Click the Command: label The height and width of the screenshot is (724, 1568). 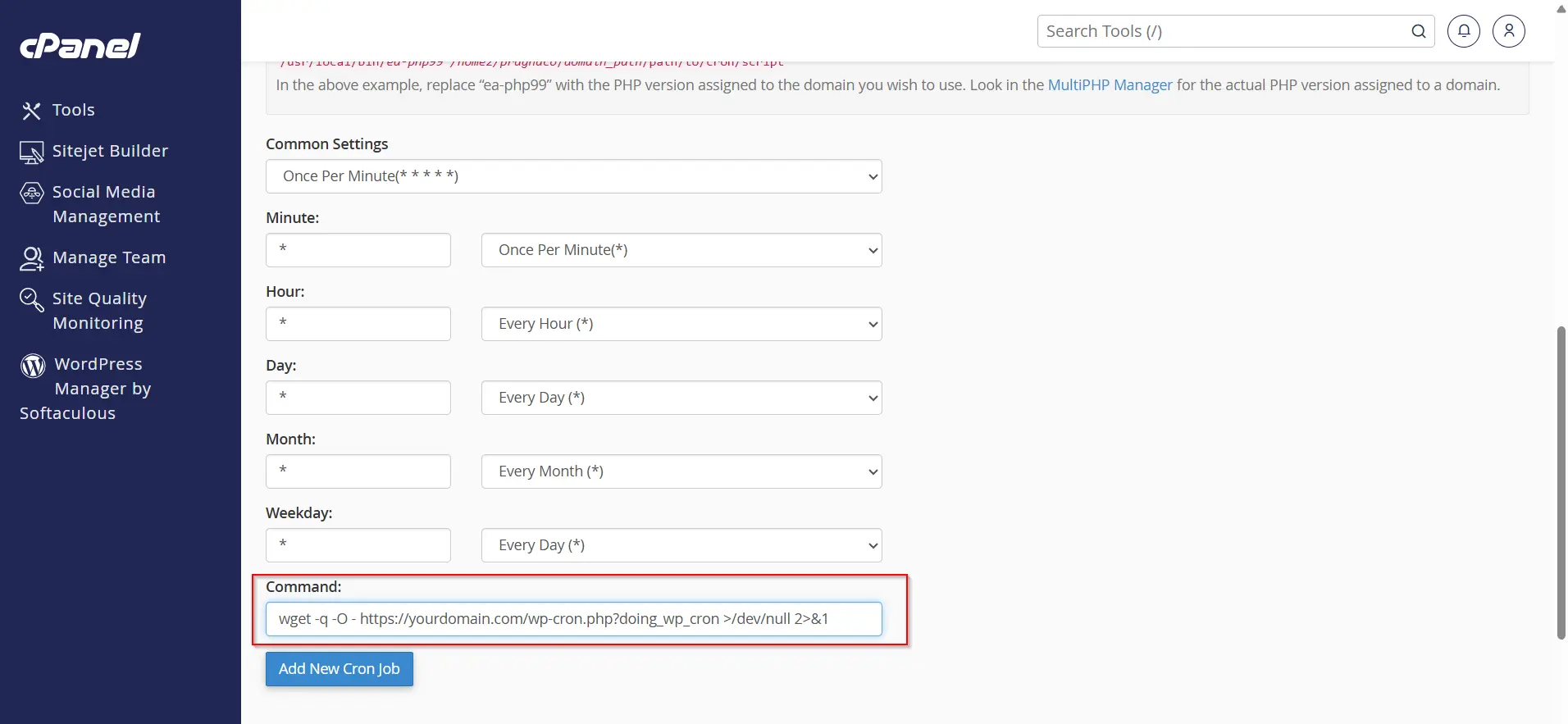pyautogui.click(x=303, y=587)
